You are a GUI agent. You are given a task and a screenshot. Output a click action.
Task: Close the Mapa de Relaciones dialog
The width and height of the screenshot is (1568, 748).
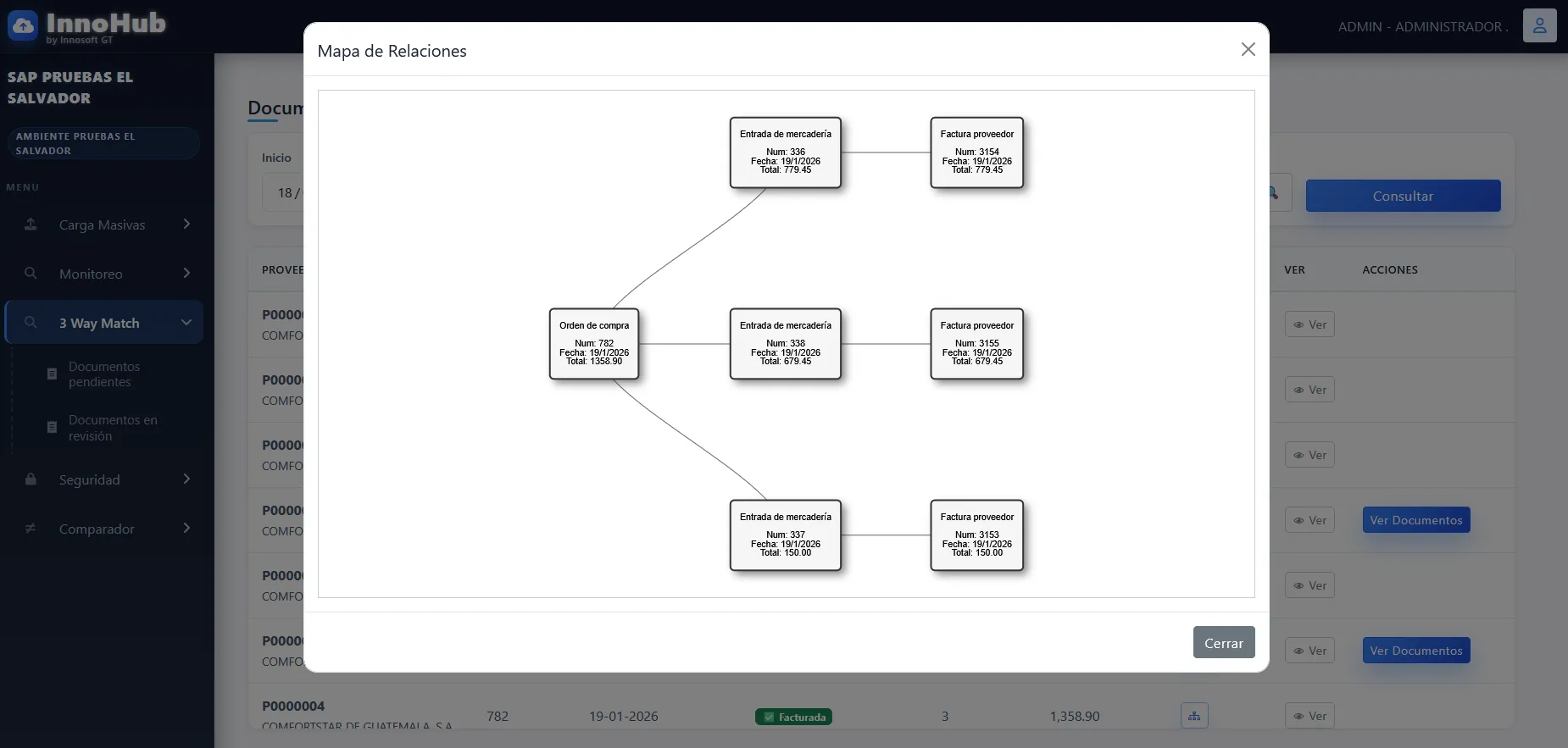[x=1248, y=49]
